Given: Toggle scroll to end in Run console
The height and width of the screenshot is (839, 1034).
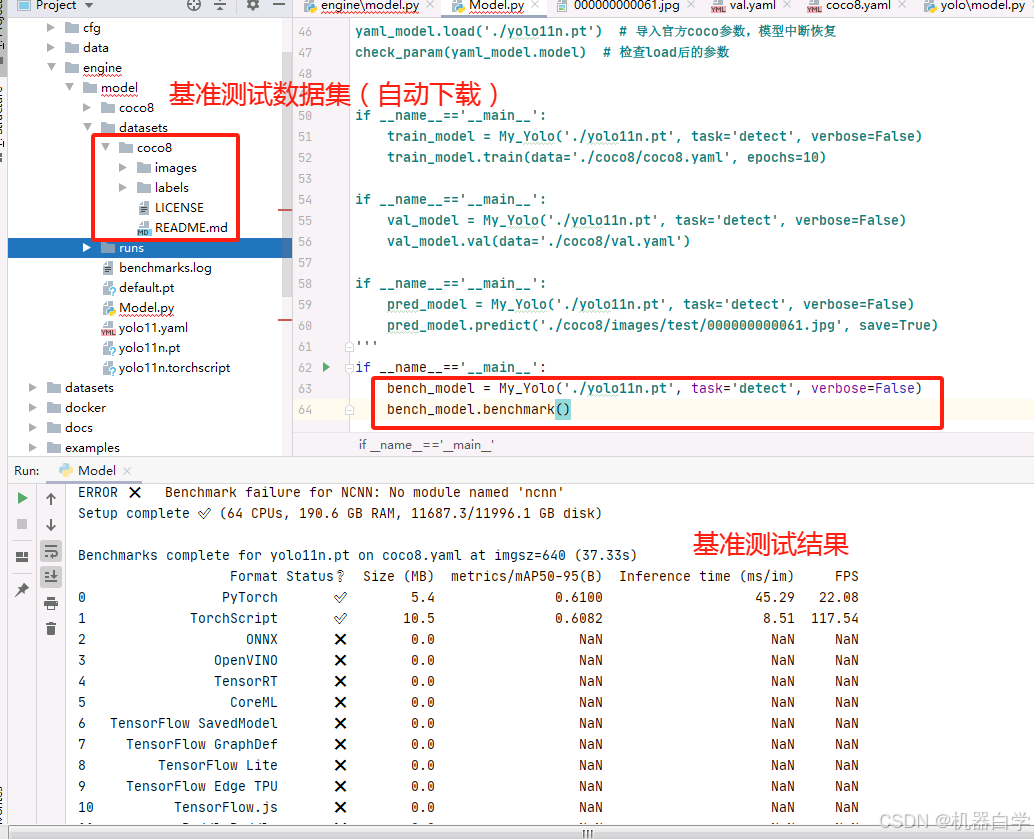Looking at the screenshot, I should pos(51,576).
